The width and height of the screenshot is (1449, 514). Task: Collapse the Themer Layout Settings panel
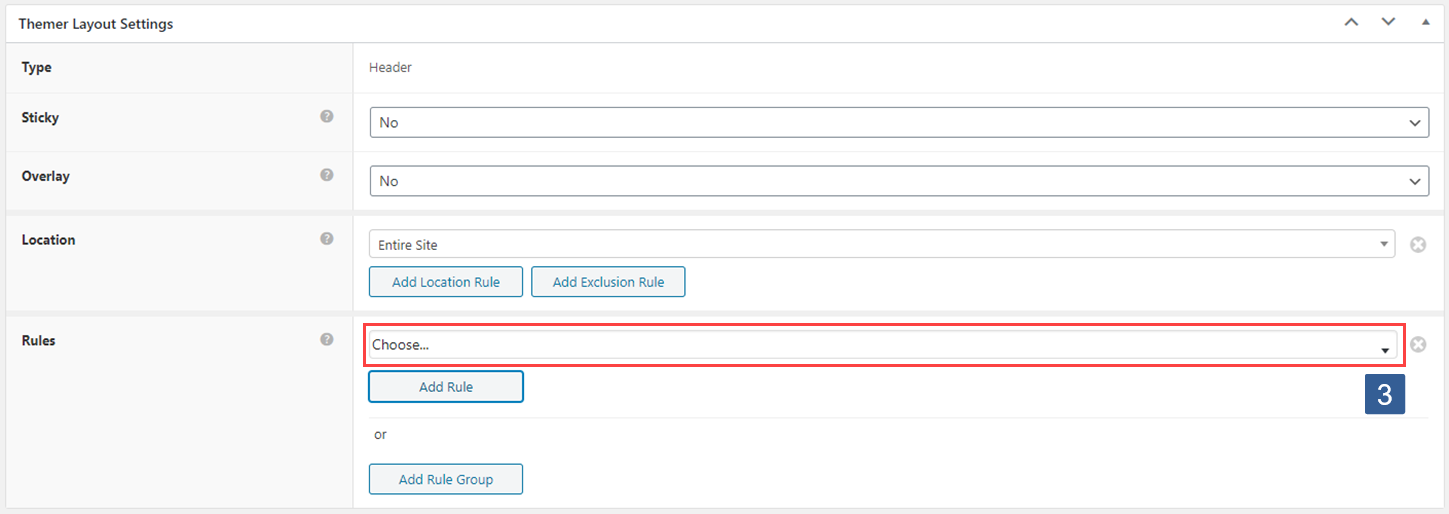1425,22
